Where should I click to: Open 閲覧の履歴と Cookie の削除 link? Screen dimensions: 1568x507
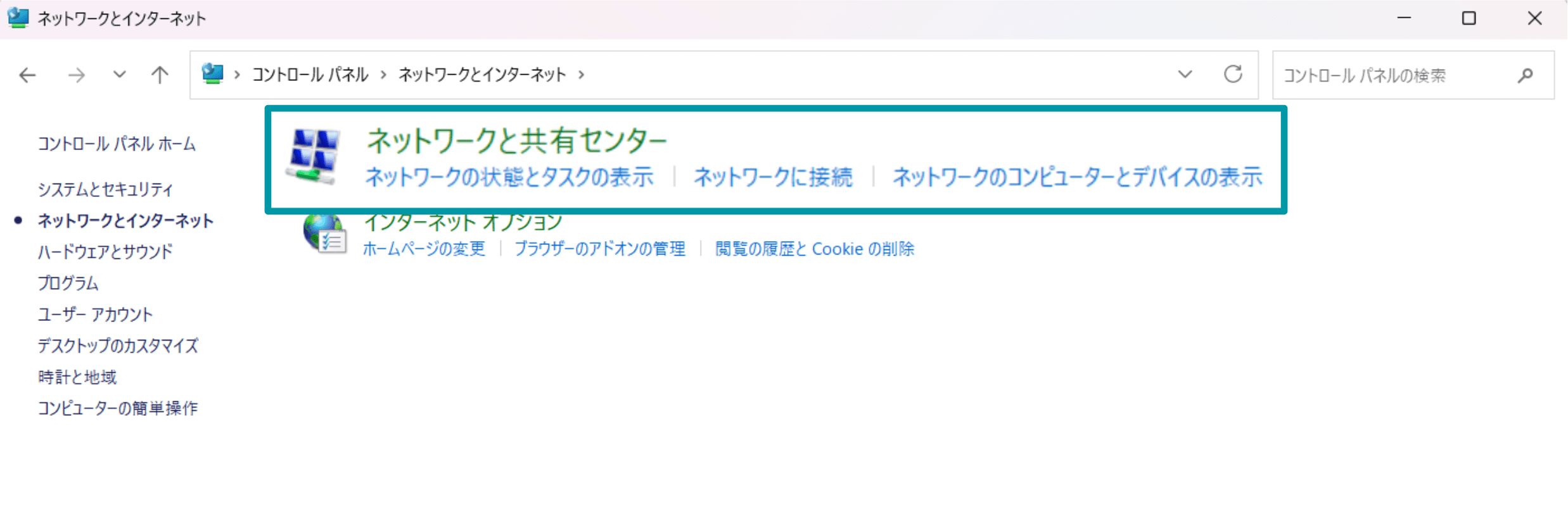tap(814, 249)
